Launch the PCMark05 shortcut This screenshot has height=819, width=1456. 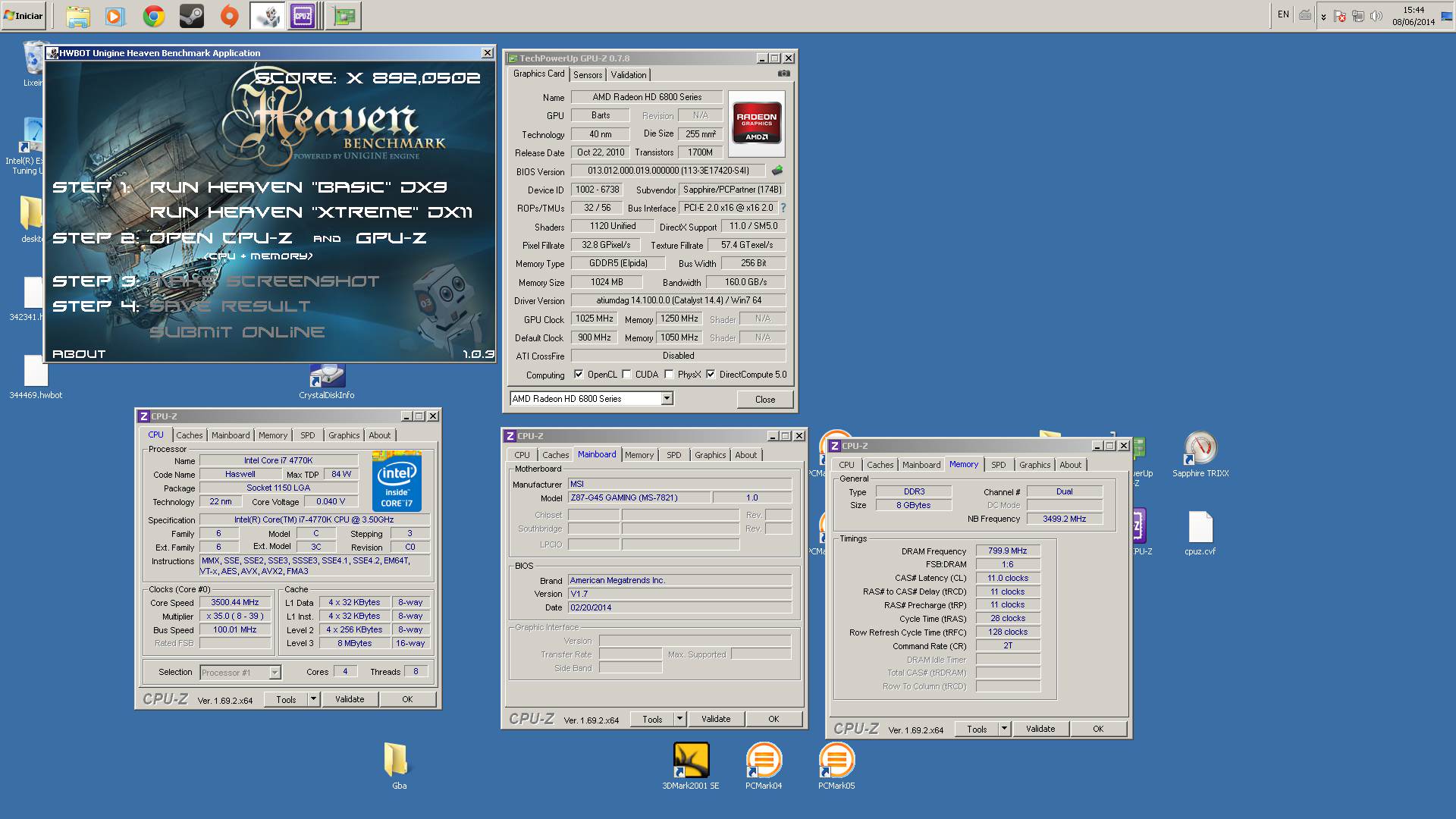point(836,766)
